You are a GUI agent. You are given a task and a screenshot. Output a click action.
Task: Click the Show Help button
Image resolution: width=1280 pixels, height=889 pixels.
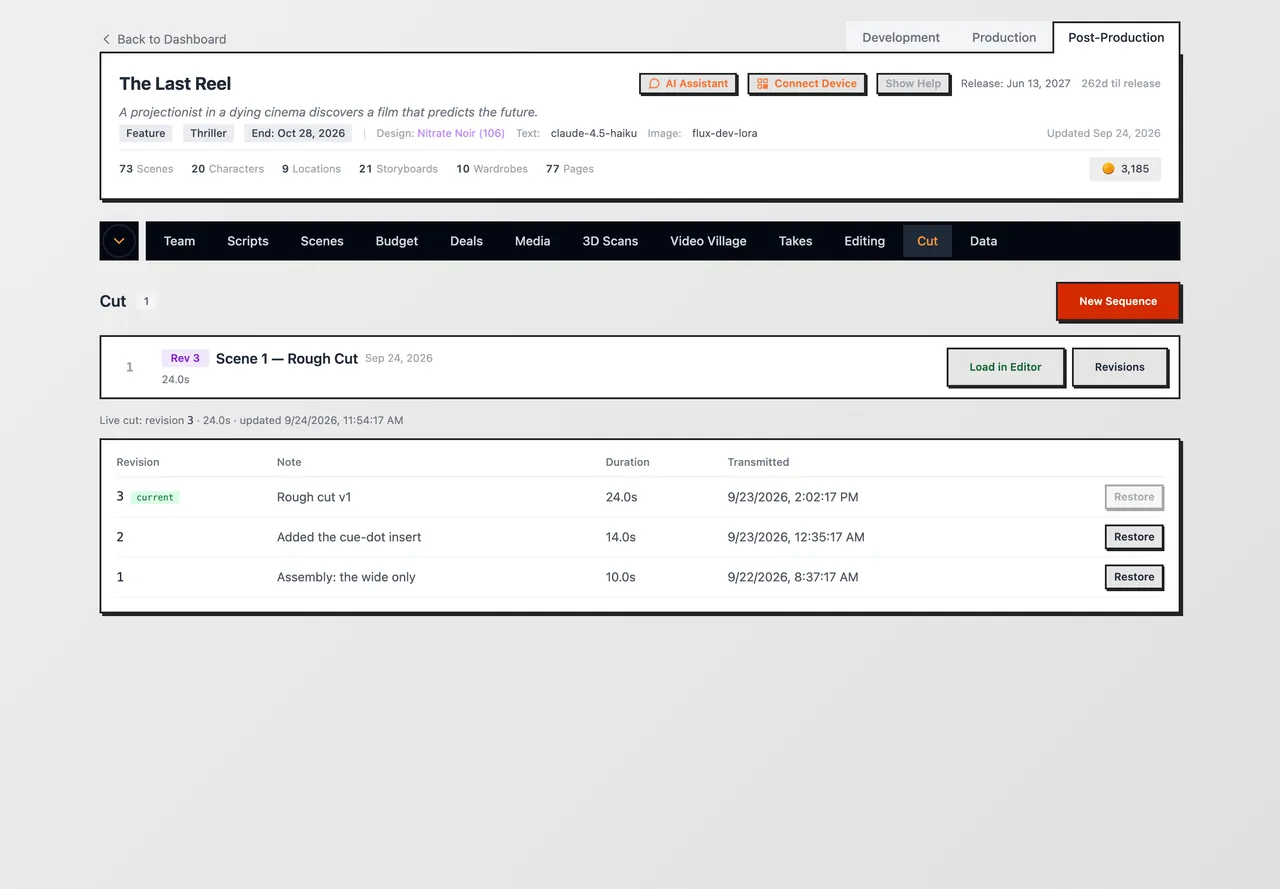[x=913, y=84]
